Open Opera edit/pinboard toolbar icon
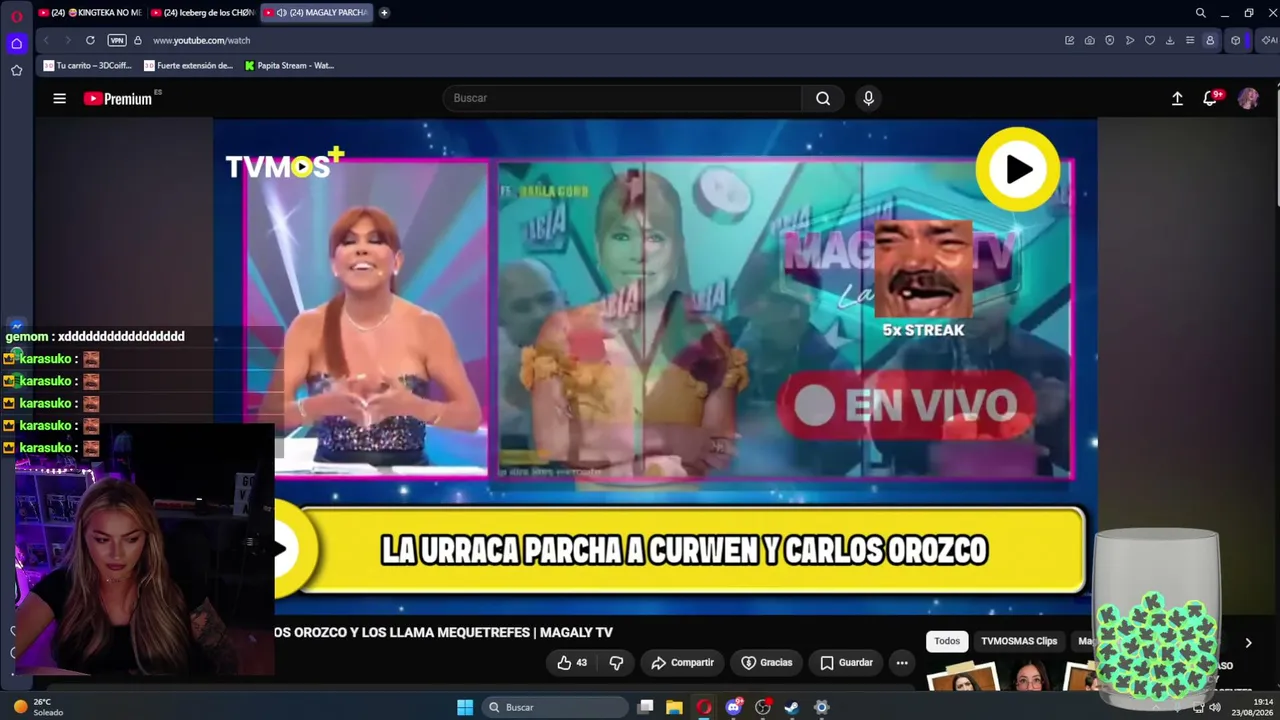1280x720 pixels. (1069, 40)
